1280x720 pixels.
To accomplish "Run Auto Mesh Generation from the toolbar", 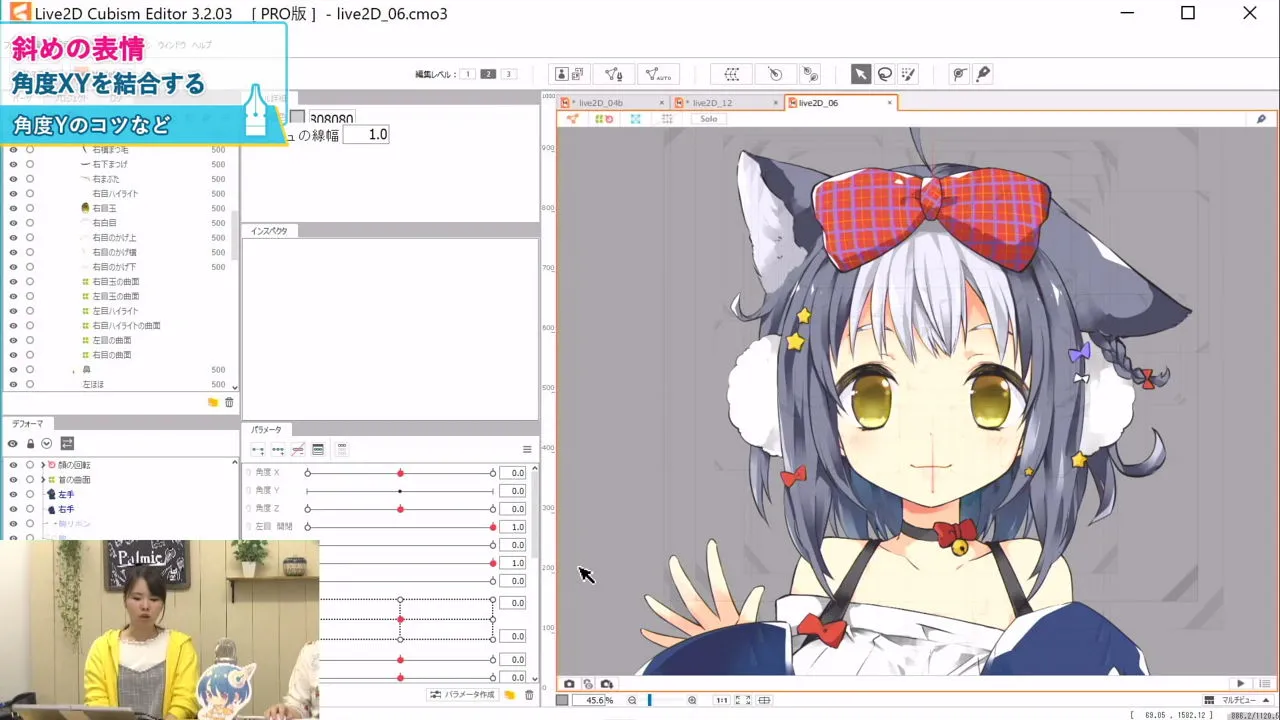I will tap(656, 73).
